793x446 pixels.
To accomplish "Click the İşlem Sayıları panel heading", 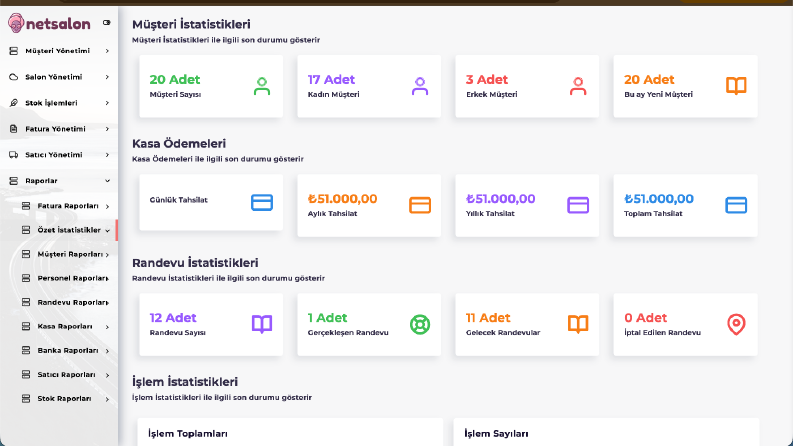I will [496, 434].
